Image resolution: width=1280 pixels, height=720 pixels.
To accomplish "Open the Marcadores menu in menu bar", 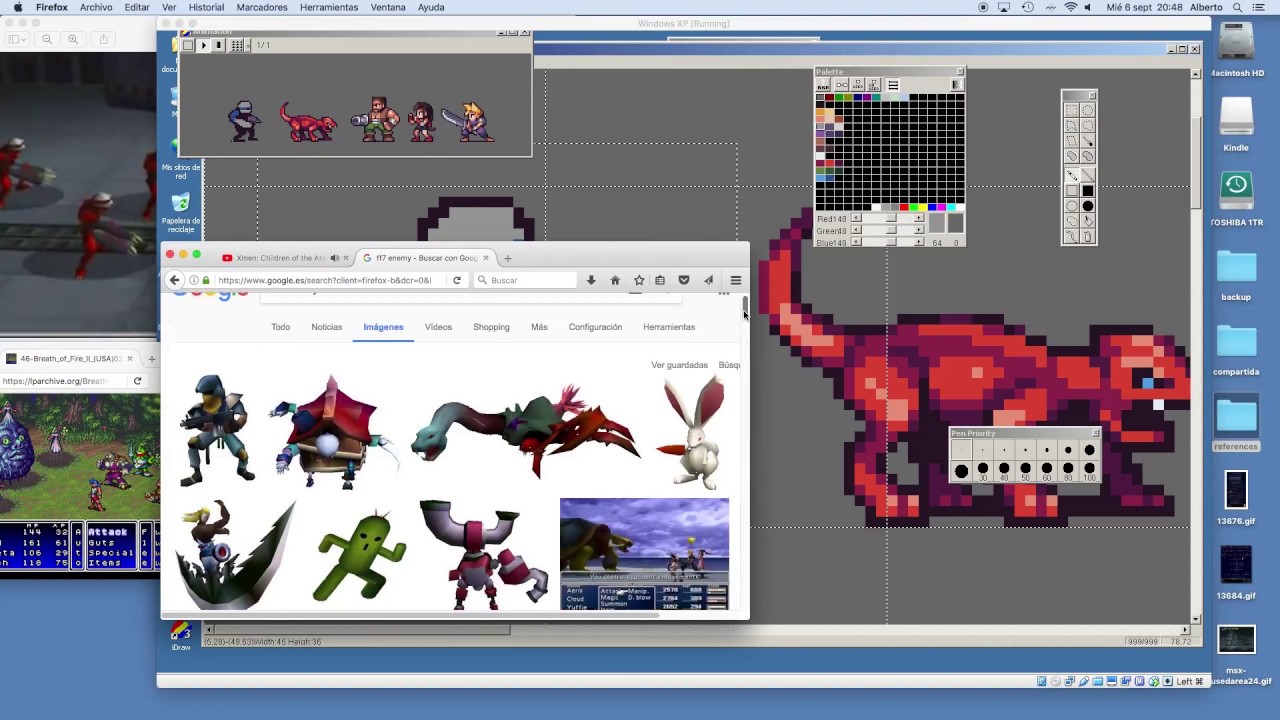I will tap(262, 7).
